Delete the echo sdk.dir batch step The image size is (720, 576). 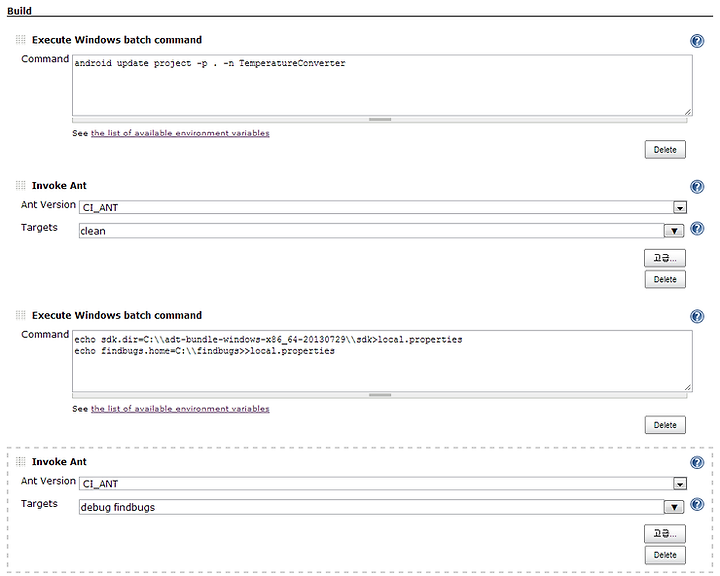(665, 425)
